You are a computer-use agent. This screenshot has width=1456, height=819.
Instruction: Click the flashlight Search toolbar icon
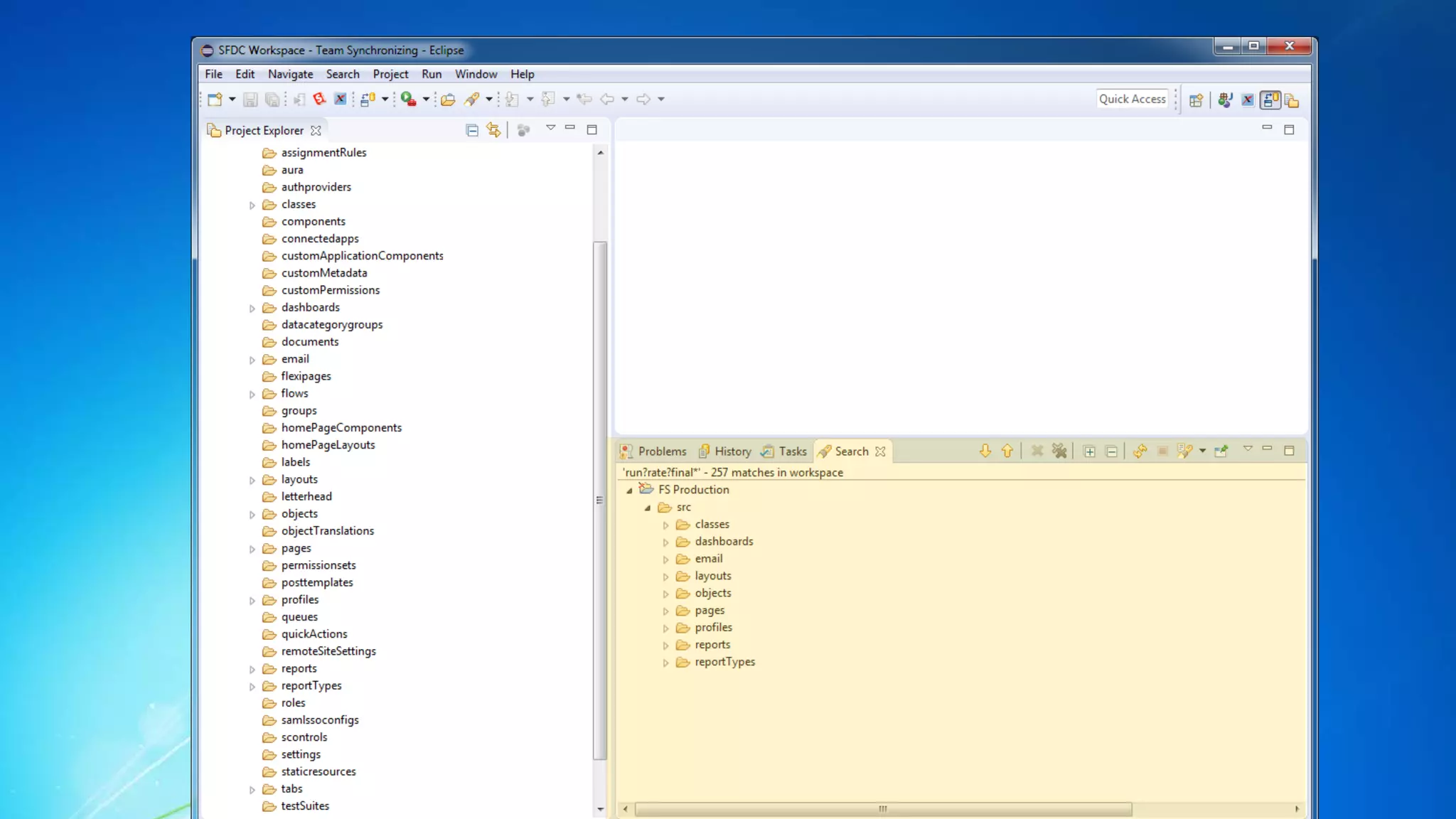(x=471, y=100)
